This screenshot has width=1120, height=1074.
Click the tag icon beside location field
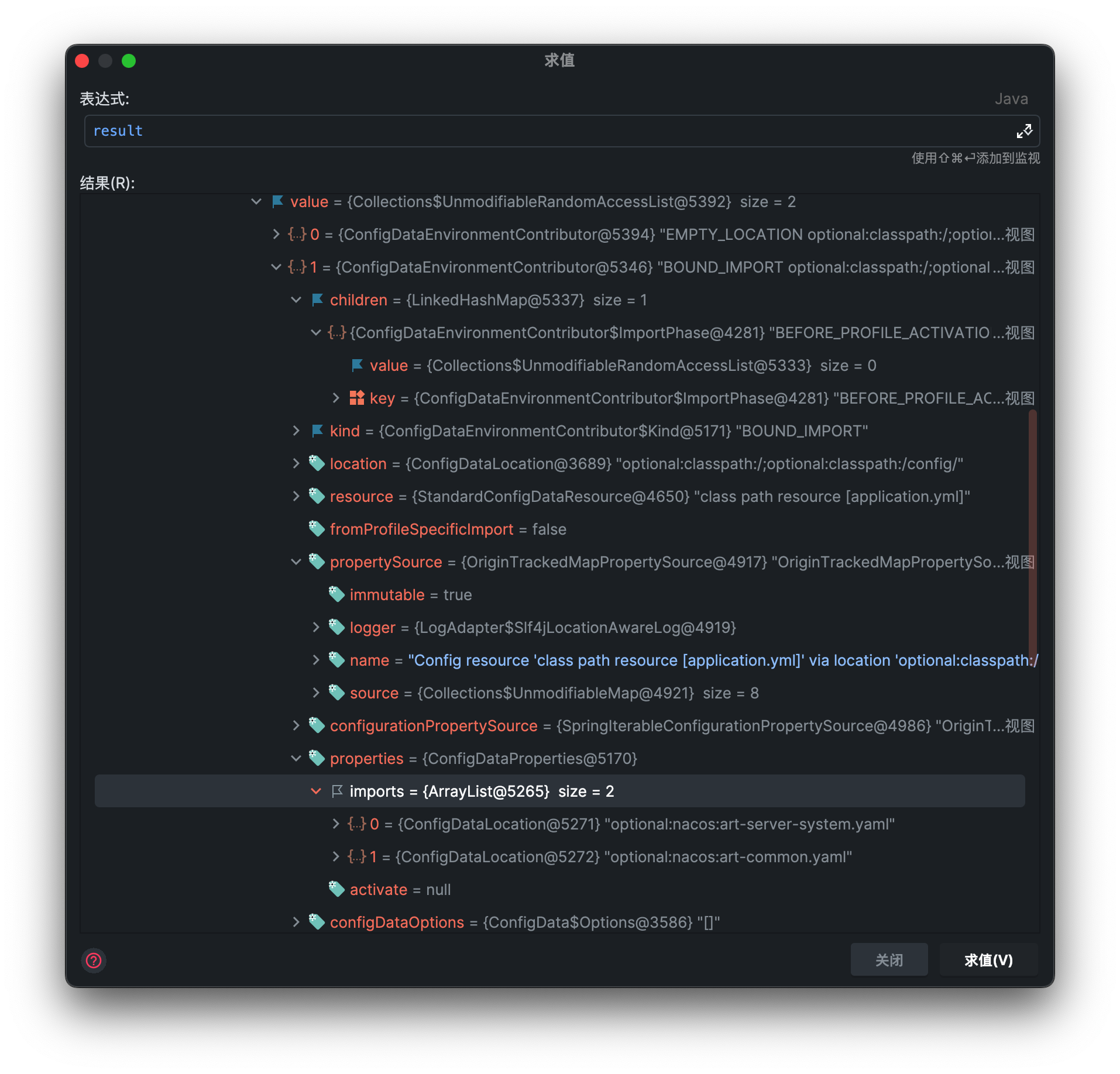tap(317, 464)
